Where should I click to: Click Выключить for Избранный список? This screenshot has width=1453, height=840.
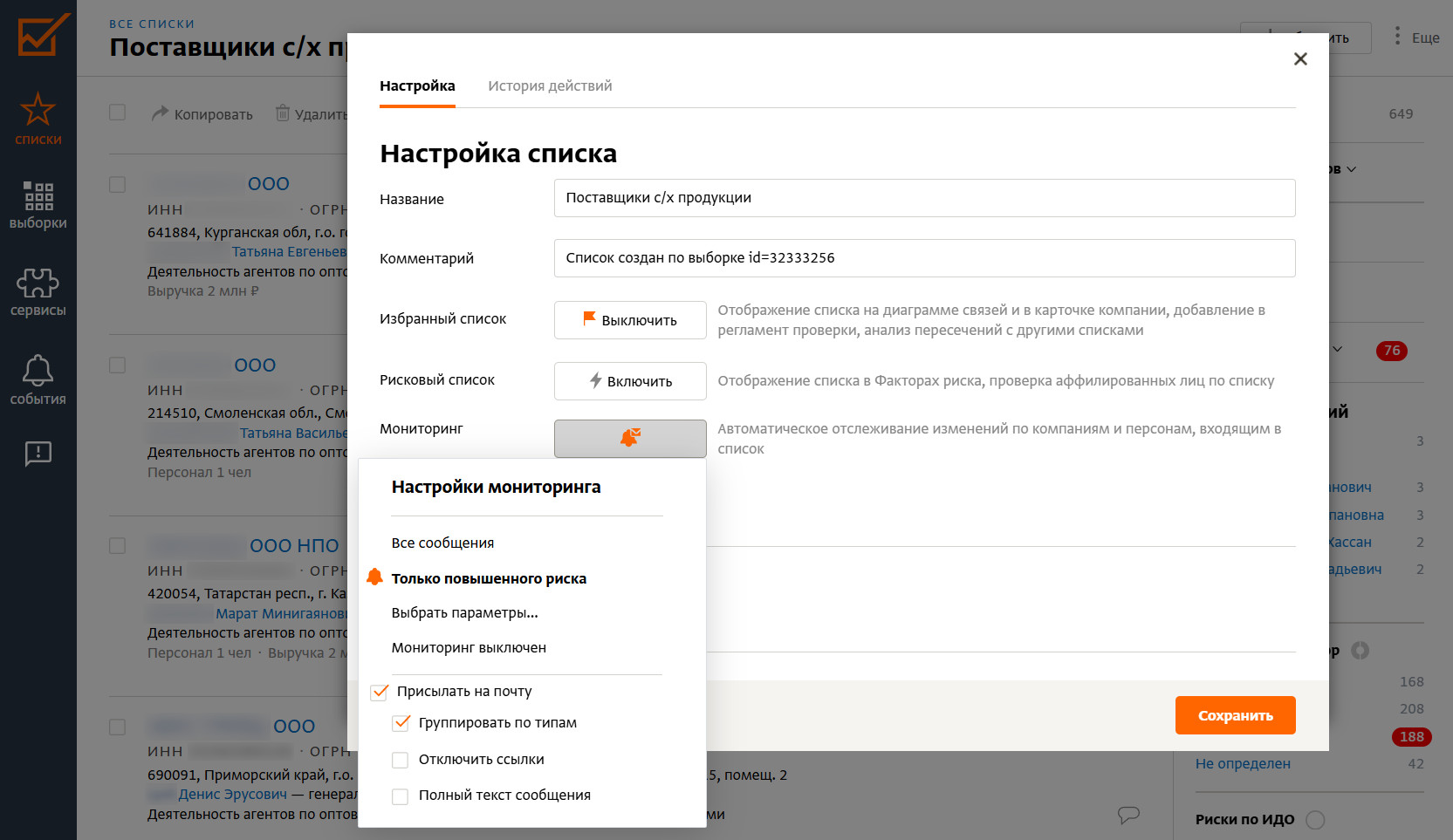(x=630, y=320)
